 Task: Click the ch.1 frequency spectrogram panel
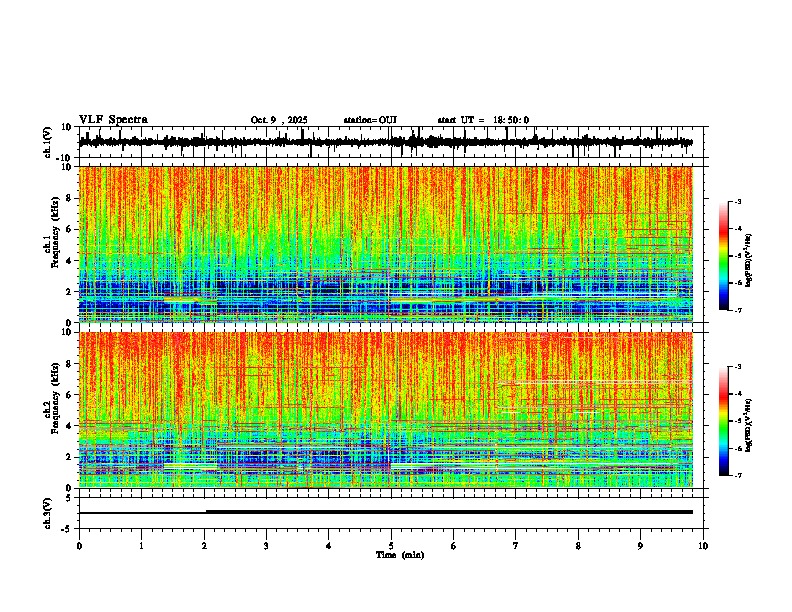pyautogui.click(x=385, y=244)
